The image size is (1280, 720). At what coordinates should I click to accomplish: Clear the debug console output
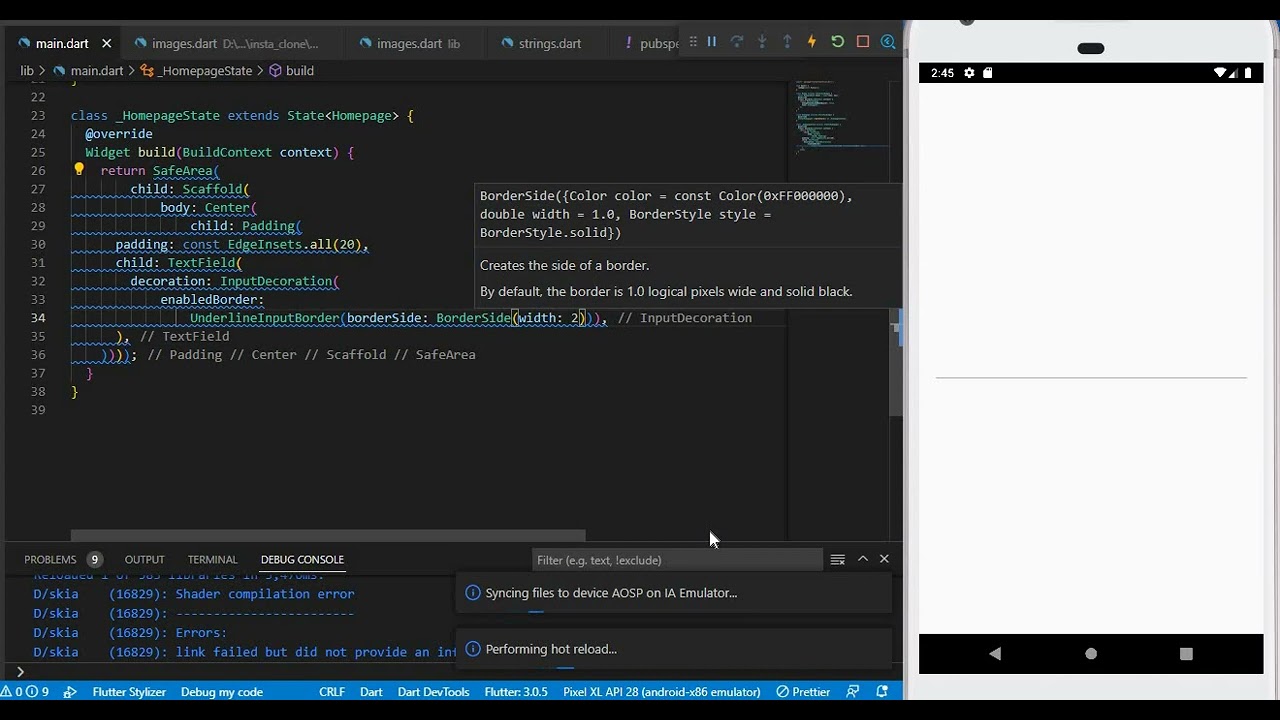point(838,559)
